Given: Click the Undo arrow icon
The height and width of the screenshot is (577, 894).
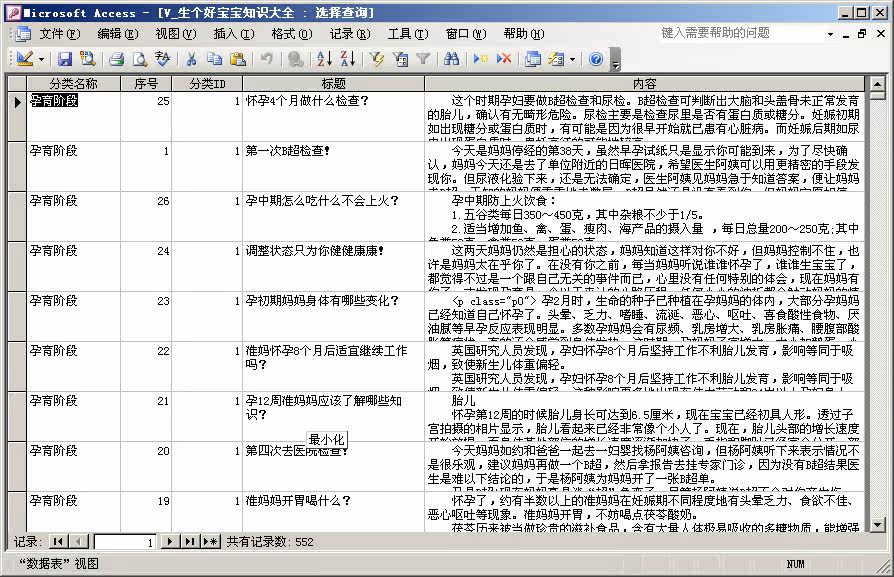Looking at the screenshot, I should coord(266,59).
